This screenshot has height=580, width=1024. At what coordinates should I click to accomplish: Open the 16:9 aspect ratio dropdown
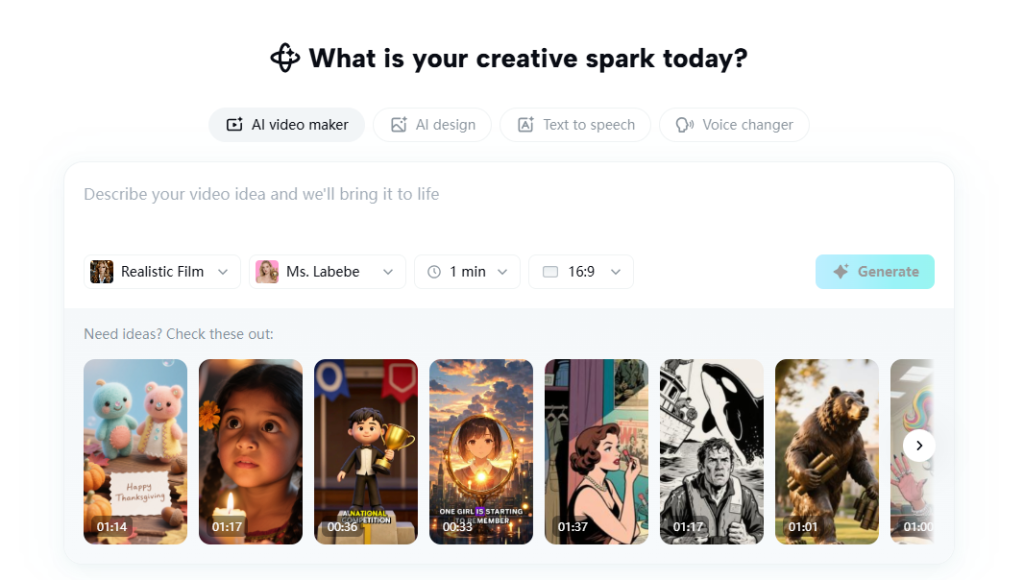point(616,272)
